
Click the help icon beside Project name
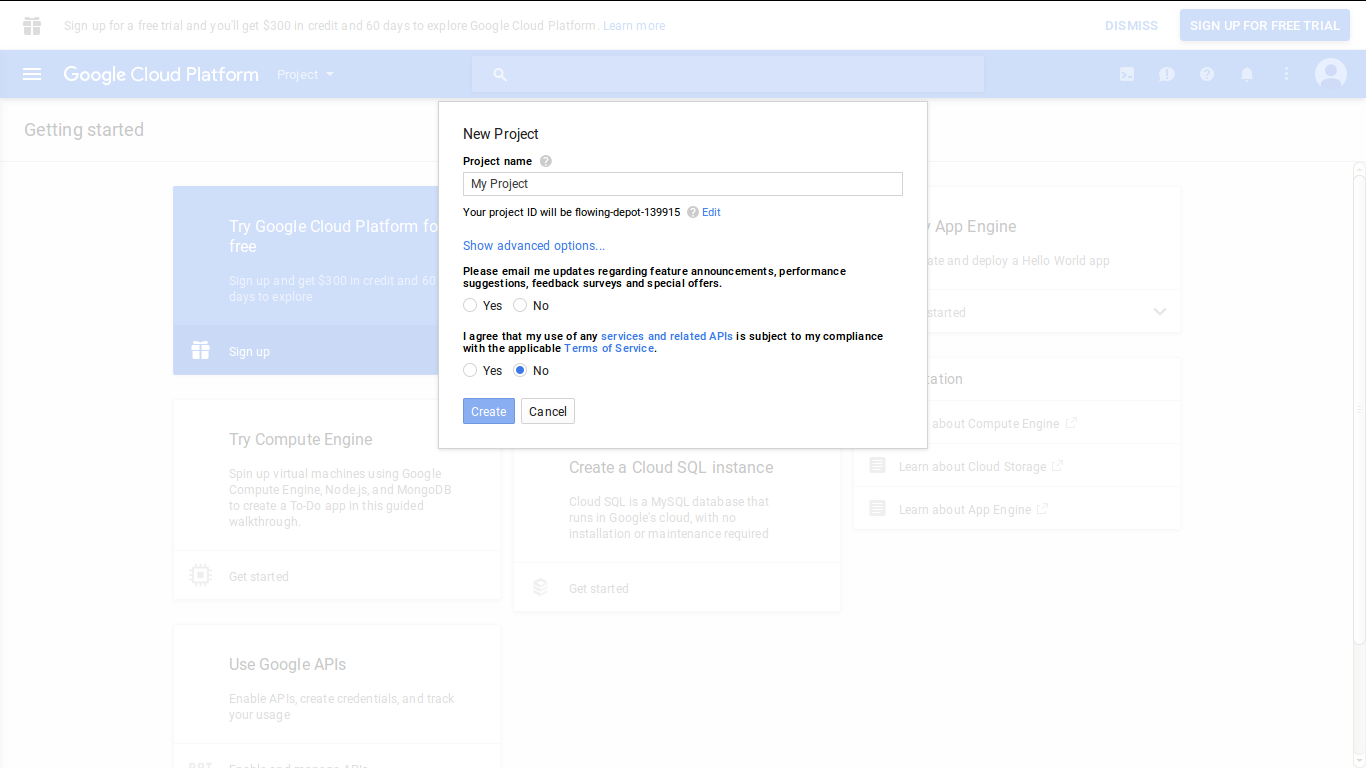tap(546, 161)
